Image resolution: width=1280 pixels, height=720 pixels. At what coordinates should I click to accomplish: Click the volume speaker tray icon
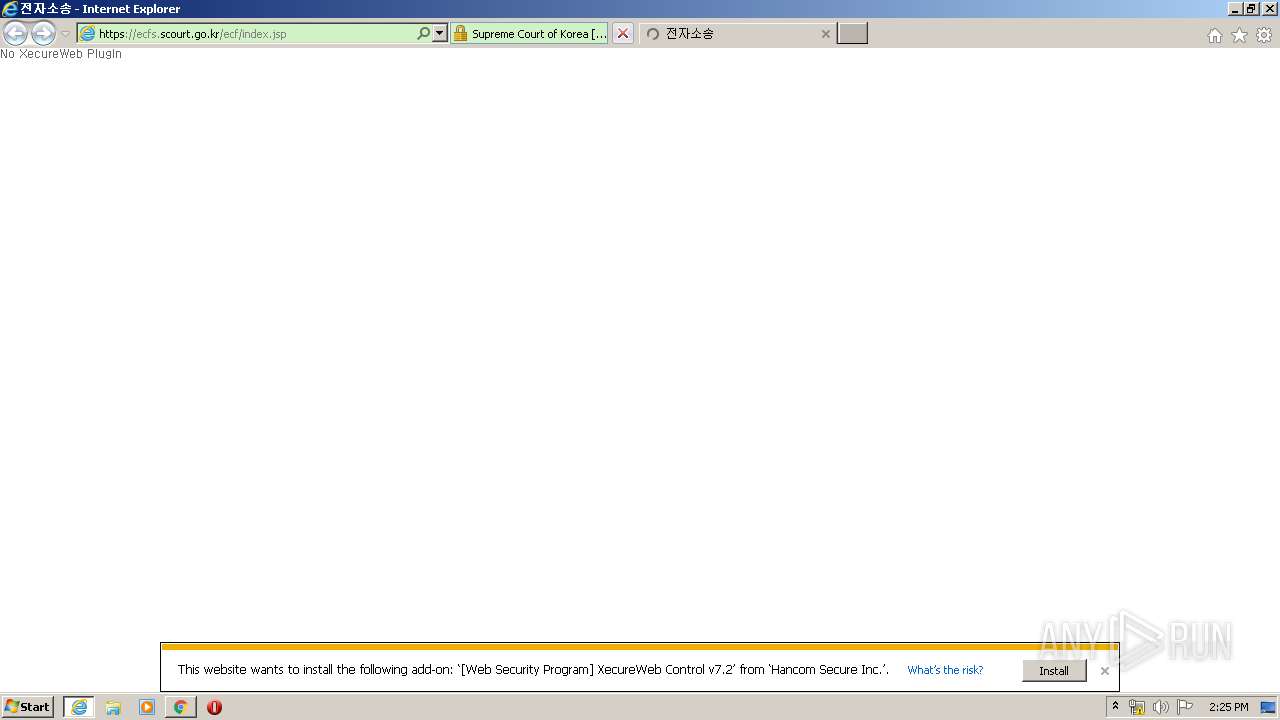coord(1161,707)
